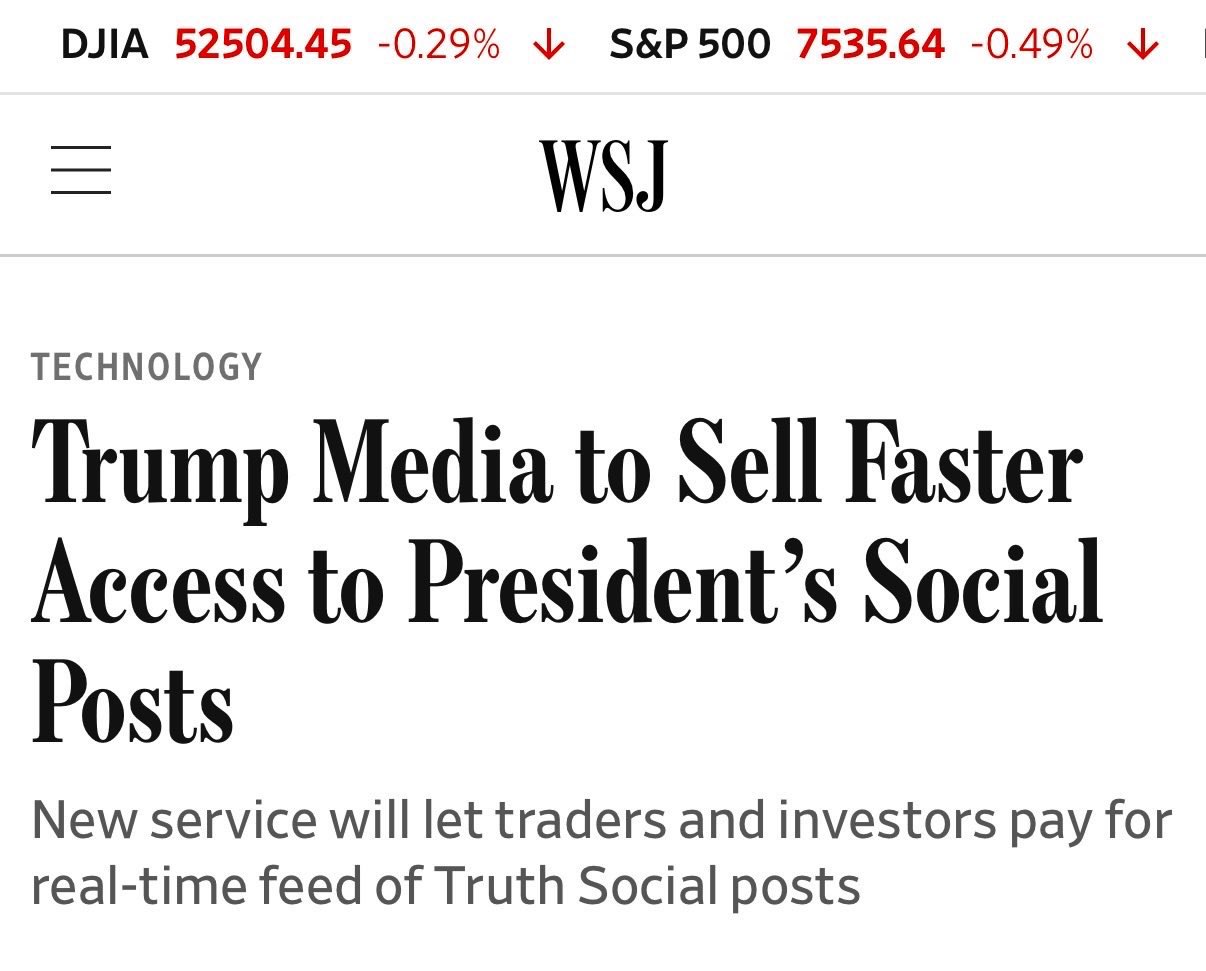The width and height of the screenshot is (1206, 971).
Task: Click "investors pay for" in the summary
Action: pyautogui.click(x=975, y=822)
